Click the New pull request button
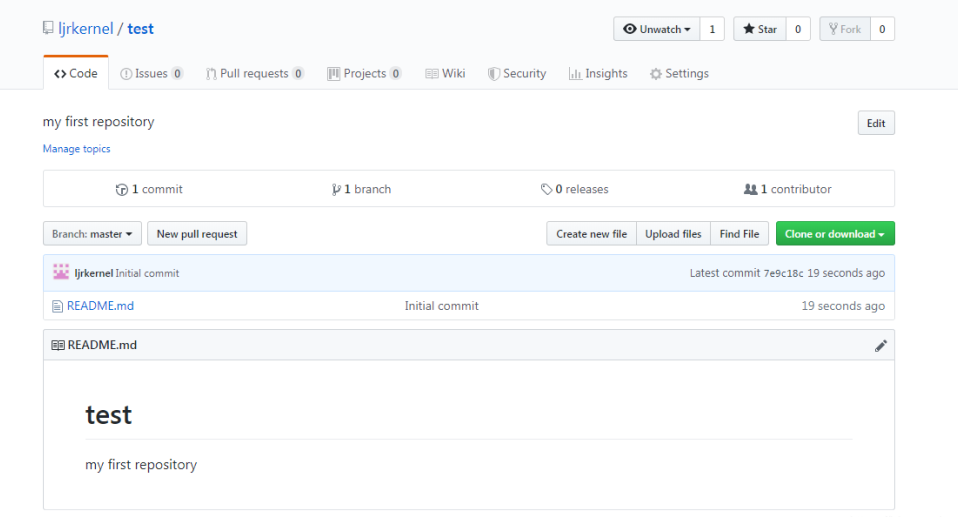Viewport: 958px width, 517px height. 197,233
